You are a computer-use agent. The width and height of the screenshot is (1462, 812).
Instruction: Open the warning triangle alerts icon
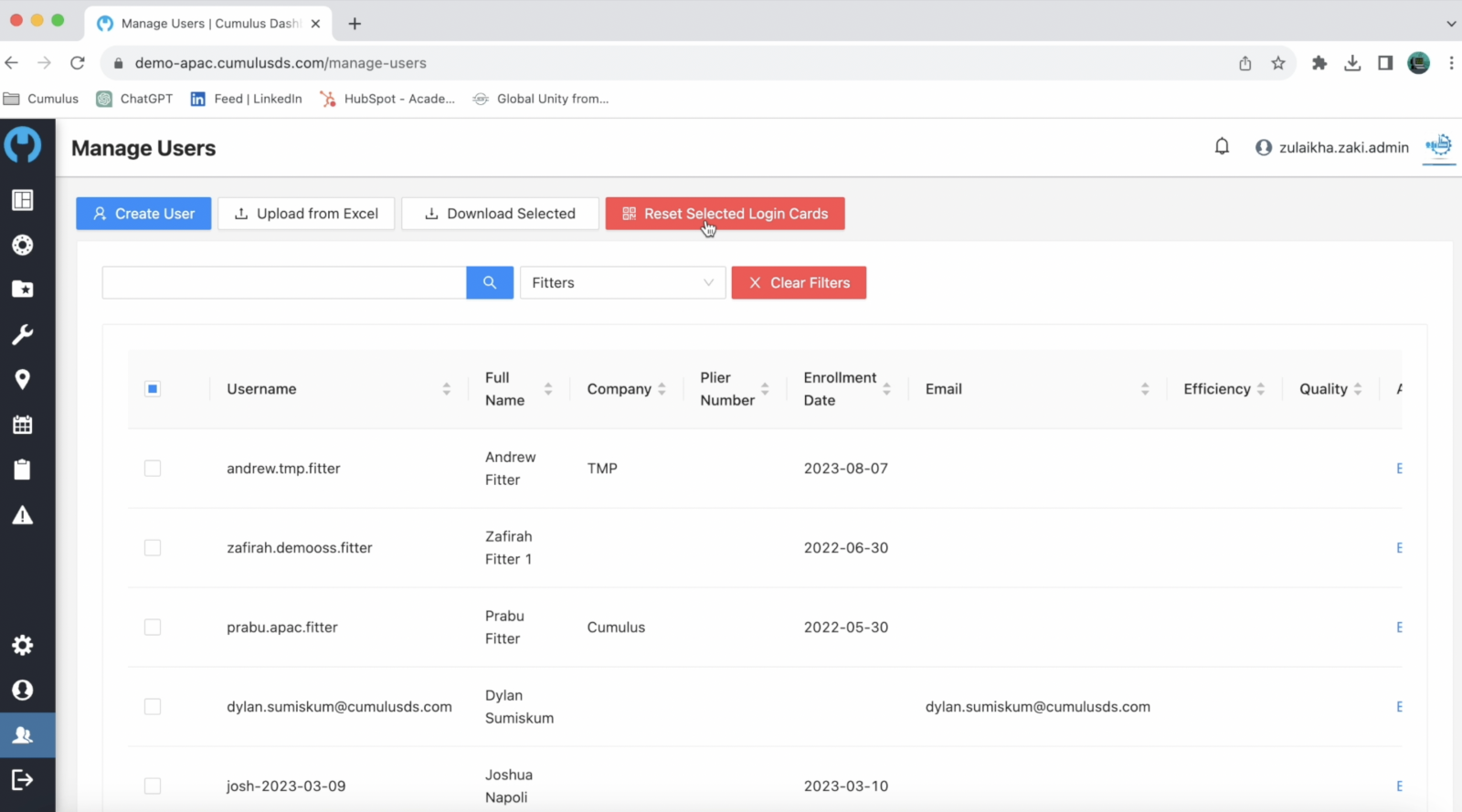click(23, 515)
